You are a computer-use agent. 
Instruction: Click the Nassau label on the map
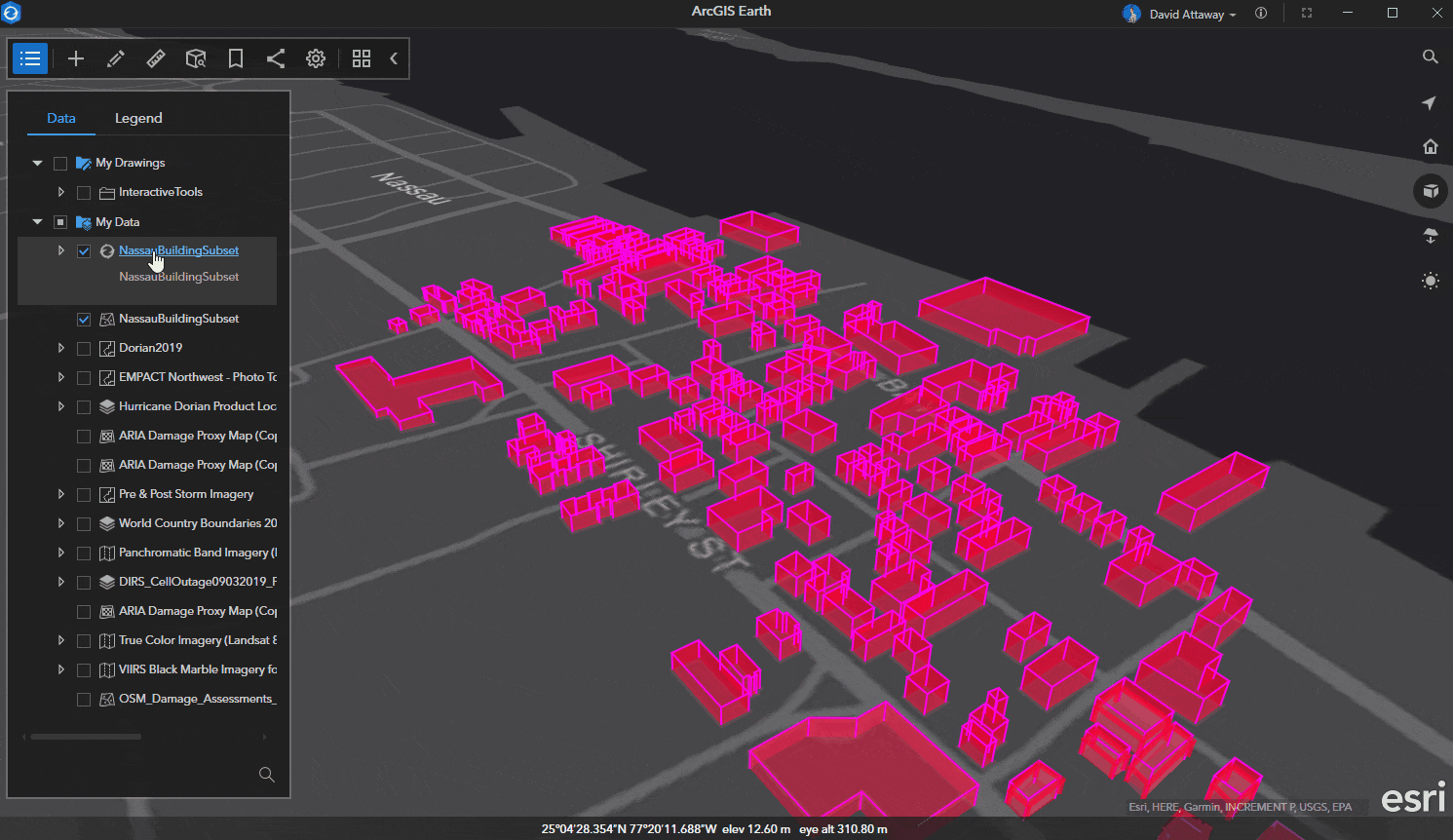412,187
